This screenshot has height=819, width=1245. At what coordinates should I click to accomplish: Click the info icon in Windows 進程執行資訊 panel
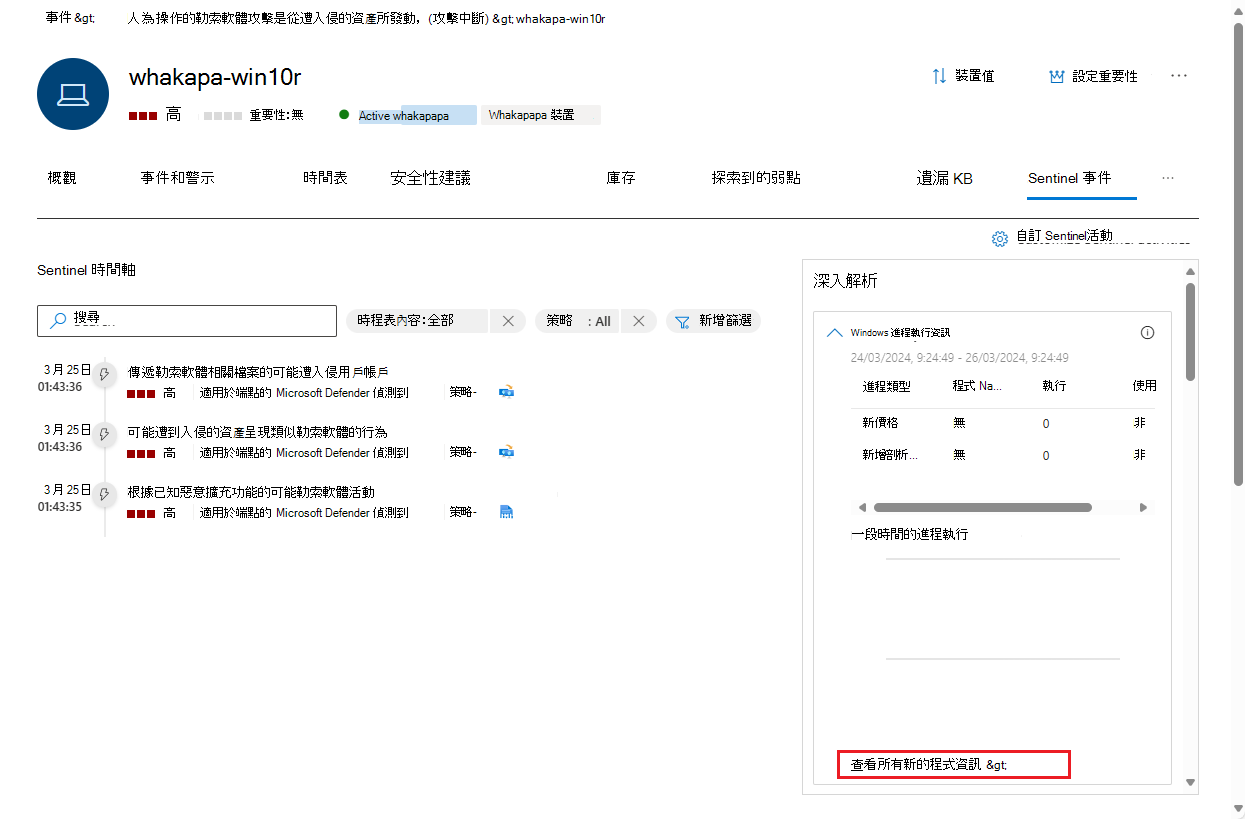point(1147,332)
